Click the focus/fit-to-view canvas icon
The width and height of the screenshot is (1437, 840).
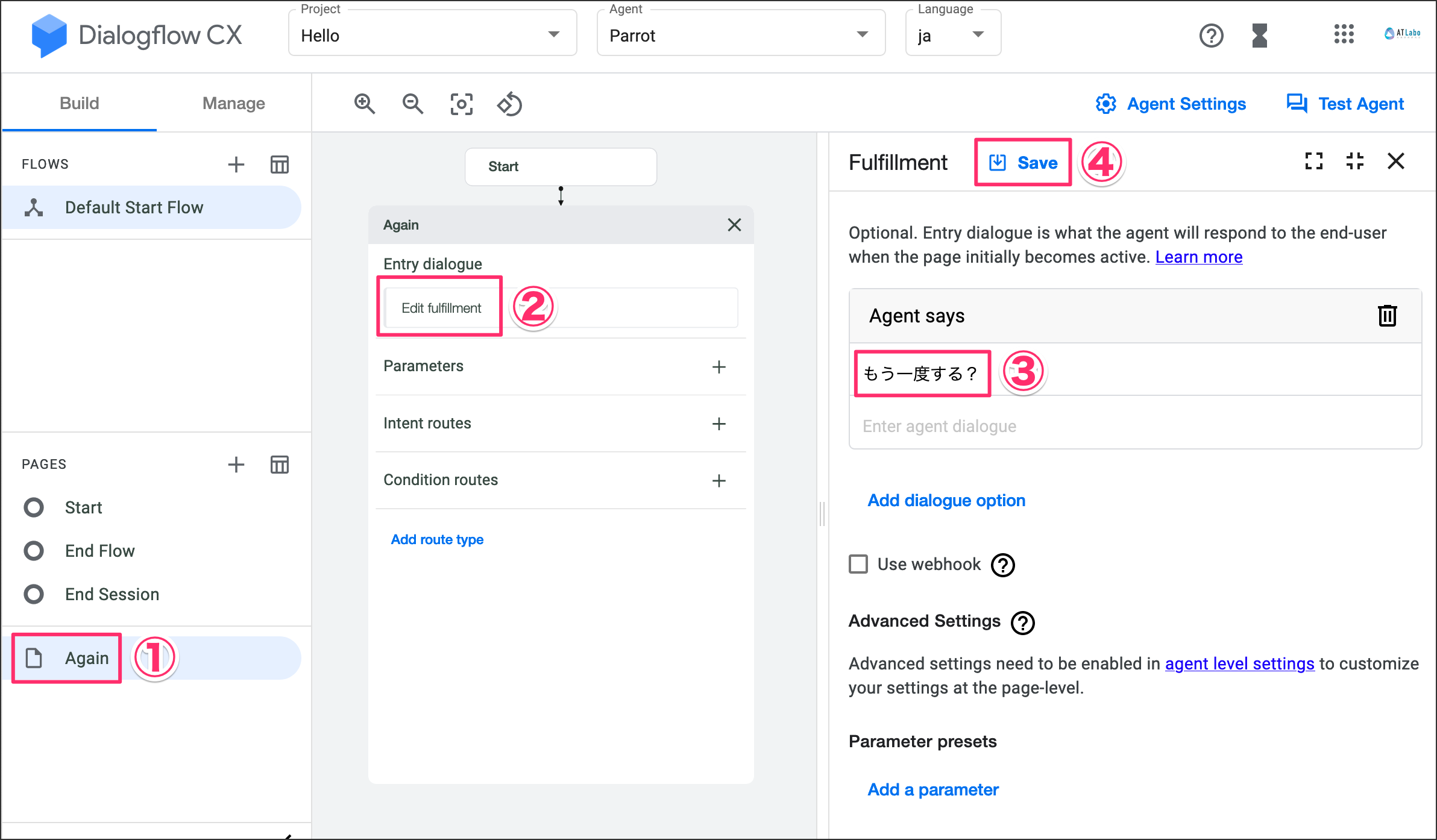(x=461, y=104)
